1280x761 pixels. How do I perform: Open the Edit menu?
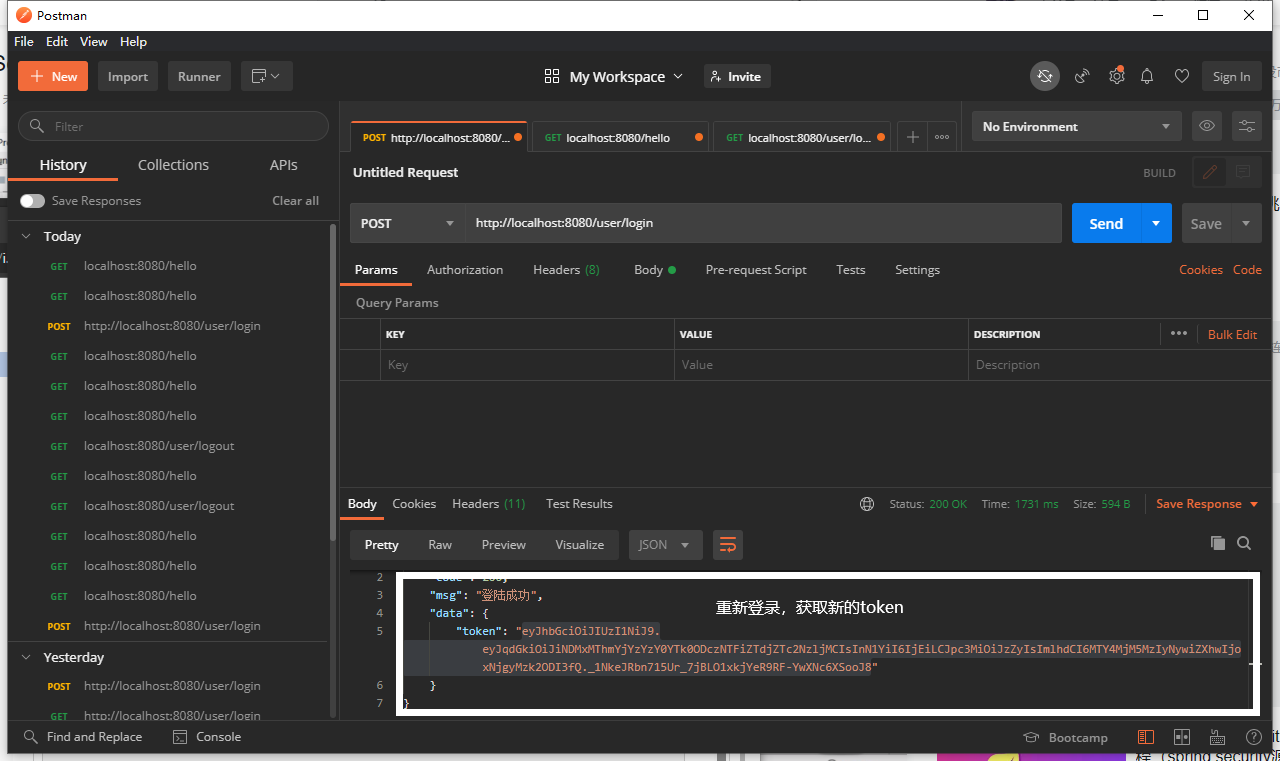coord(57,42)
